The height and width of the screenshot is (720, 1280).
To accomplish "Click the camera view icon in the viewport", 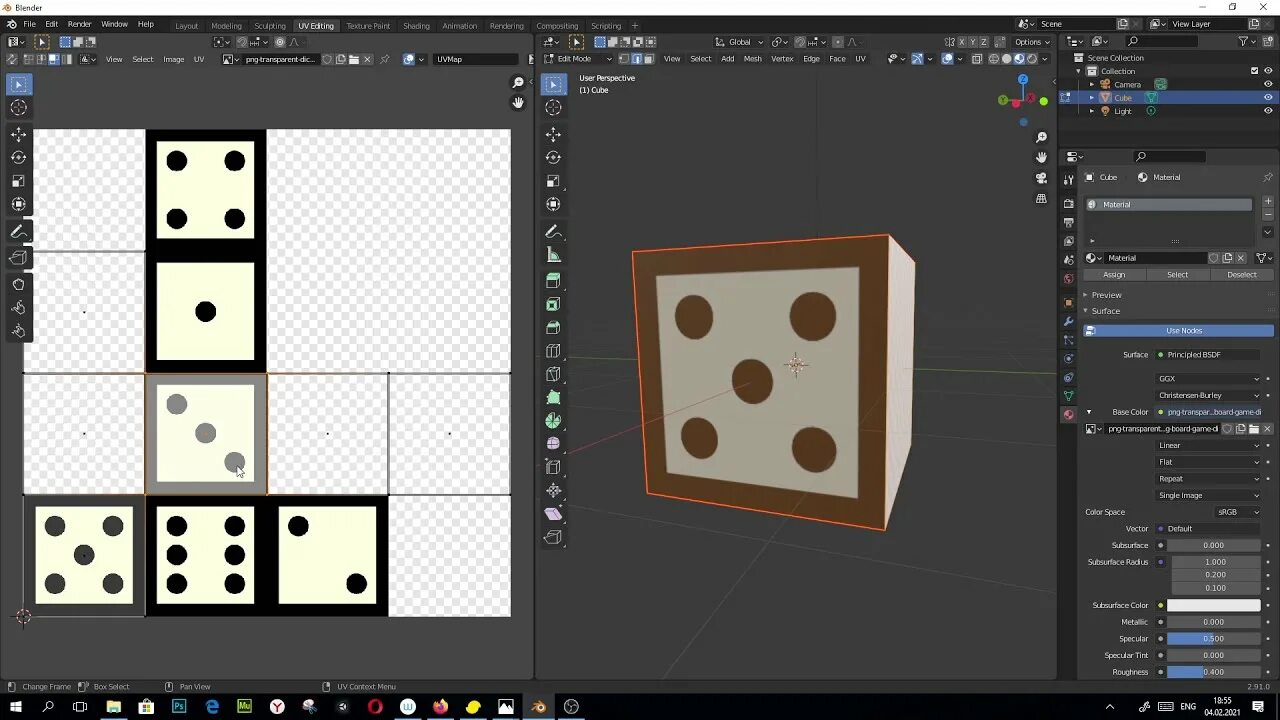I will point(1041,178).
